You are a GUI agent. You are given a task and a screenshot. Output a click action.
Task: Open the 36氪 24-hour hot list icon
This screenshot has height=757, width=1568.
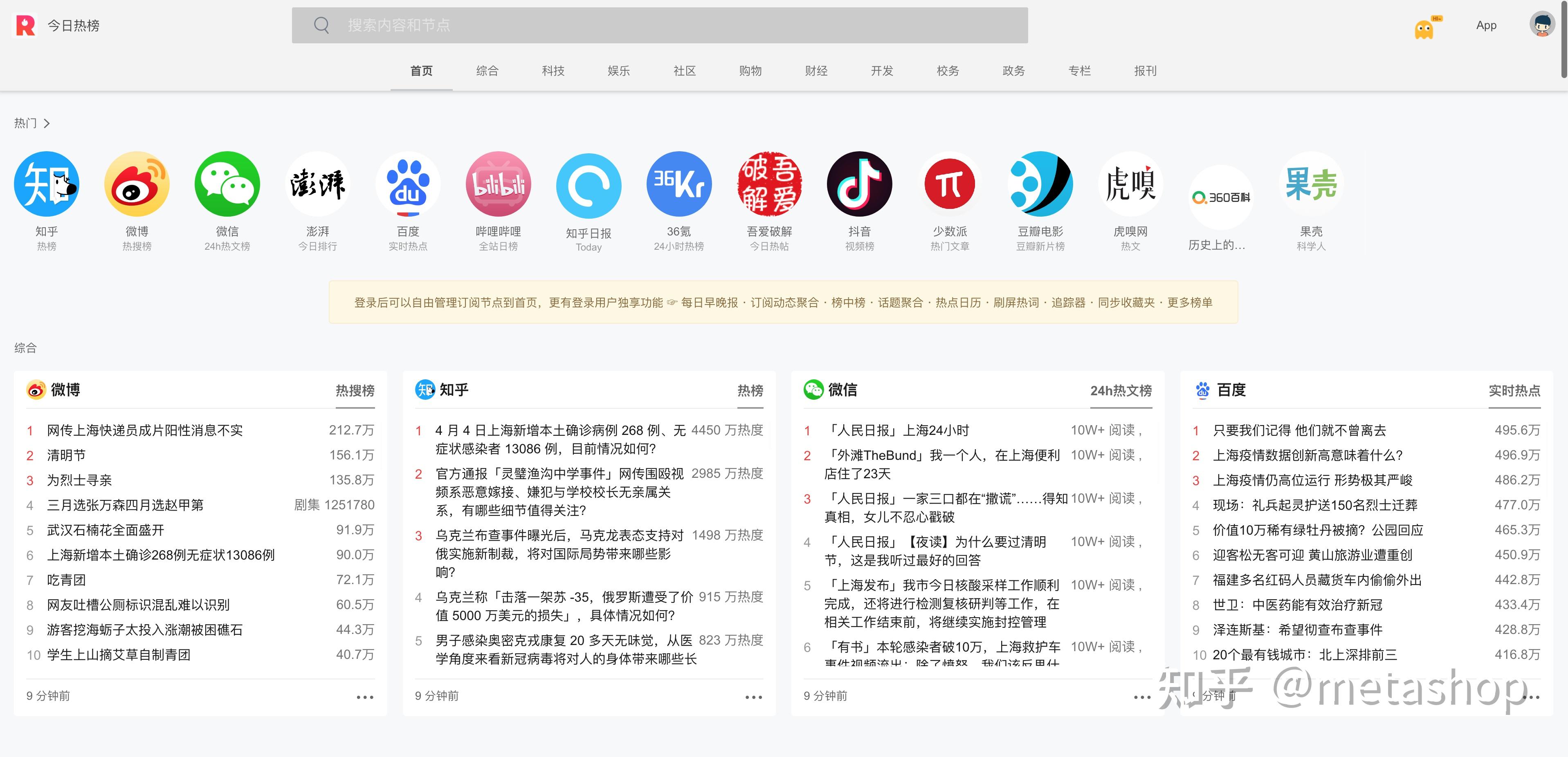pyautogui.click(x=679, y=184)
